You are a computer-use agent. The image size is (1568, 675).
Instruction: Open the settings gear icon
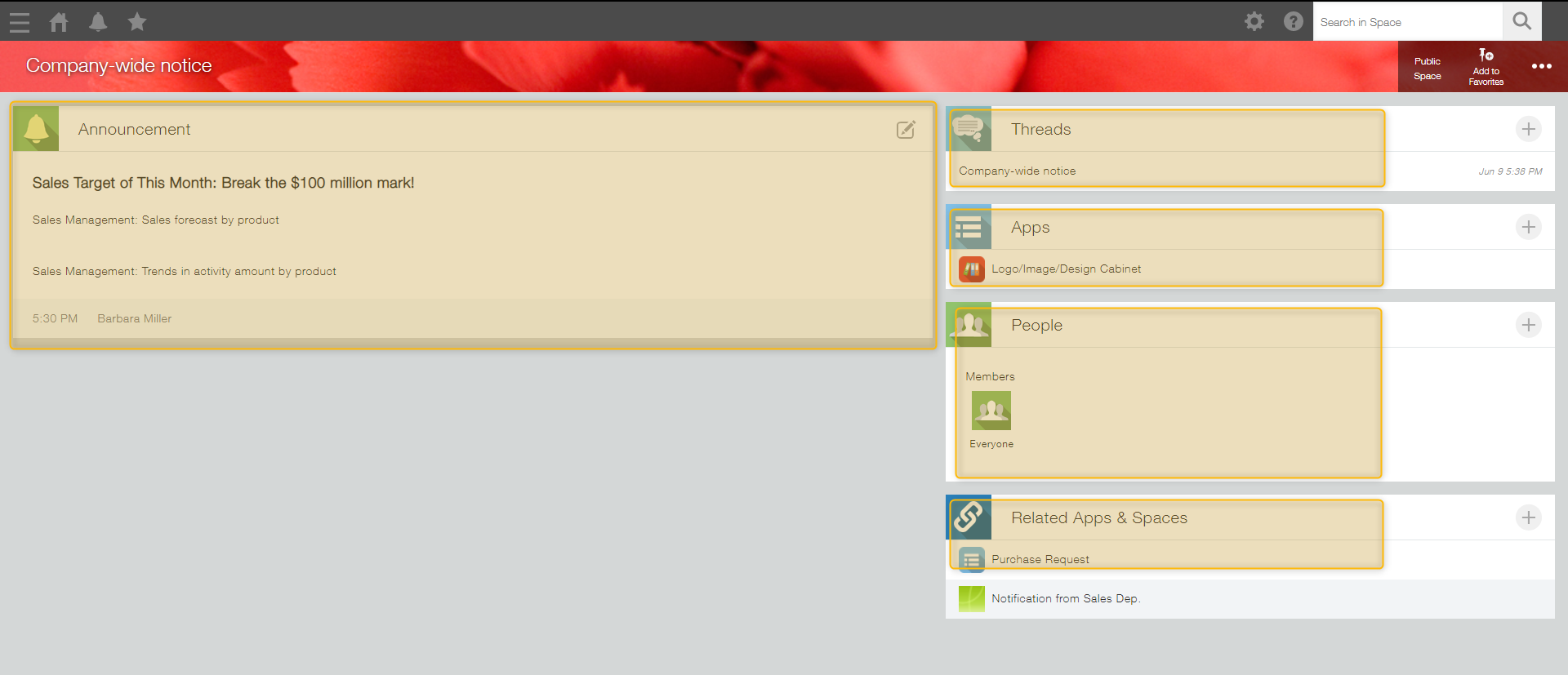coord(1254,22)
